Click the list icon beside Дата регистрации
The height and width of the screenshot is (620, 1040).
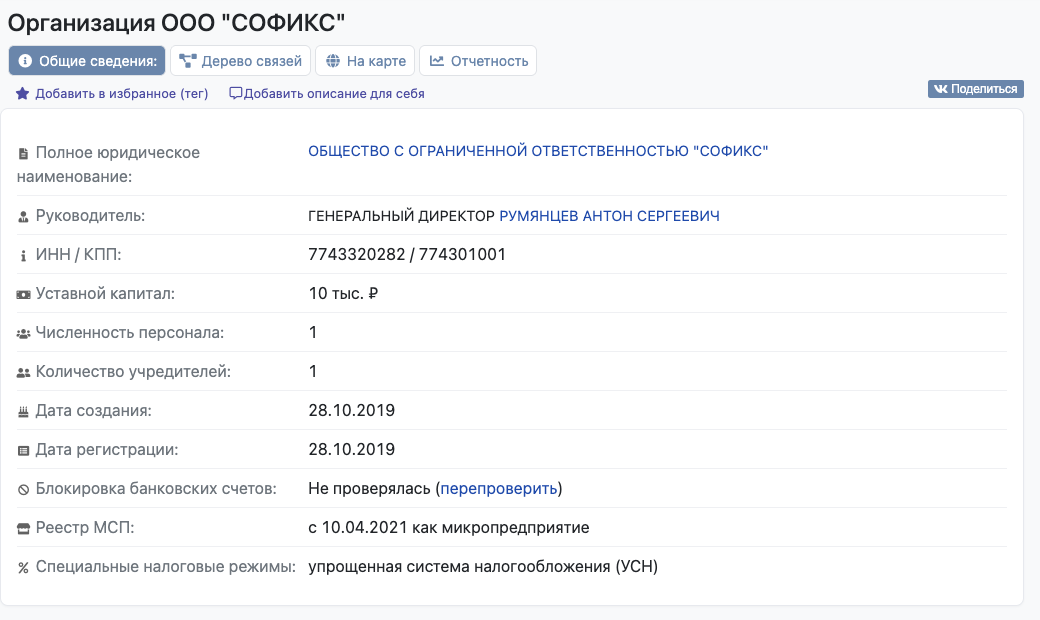click(x=23, y=451)
